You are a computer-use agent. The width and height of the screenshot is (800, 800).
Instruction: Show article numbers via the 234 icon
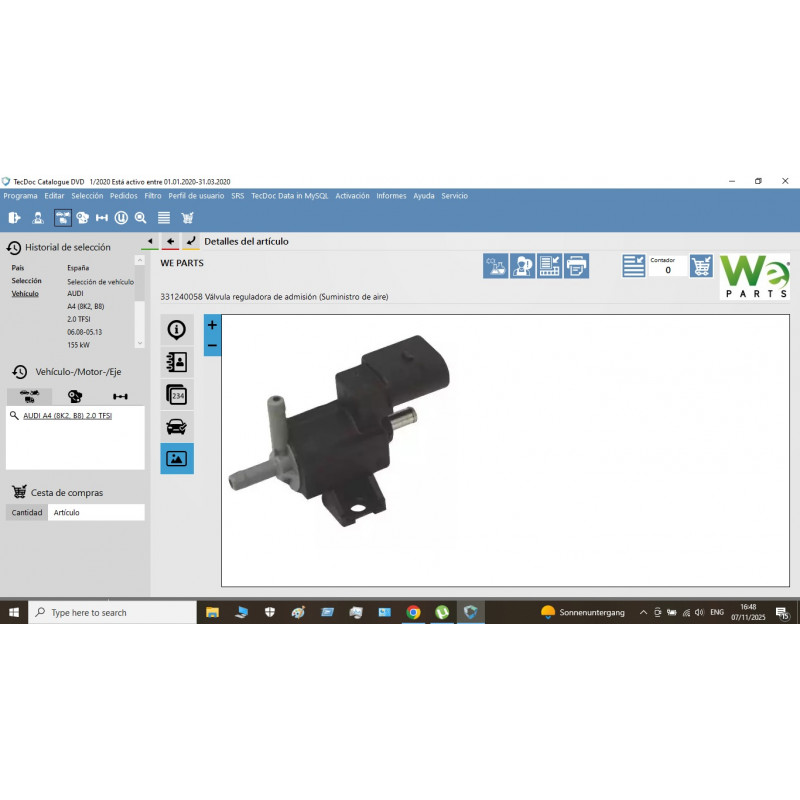coord(177,395)
